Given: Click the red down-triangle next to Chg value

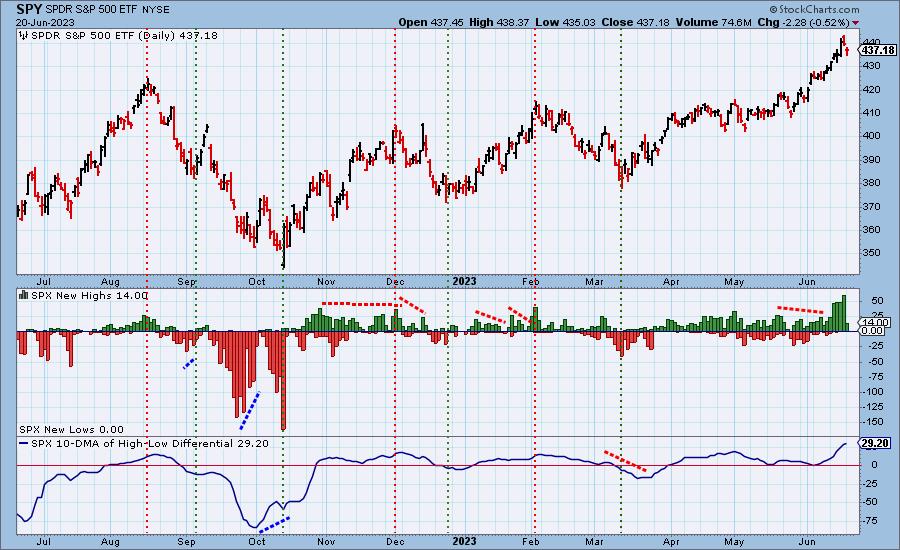Looking at the screenshot, I should (856, 23).
